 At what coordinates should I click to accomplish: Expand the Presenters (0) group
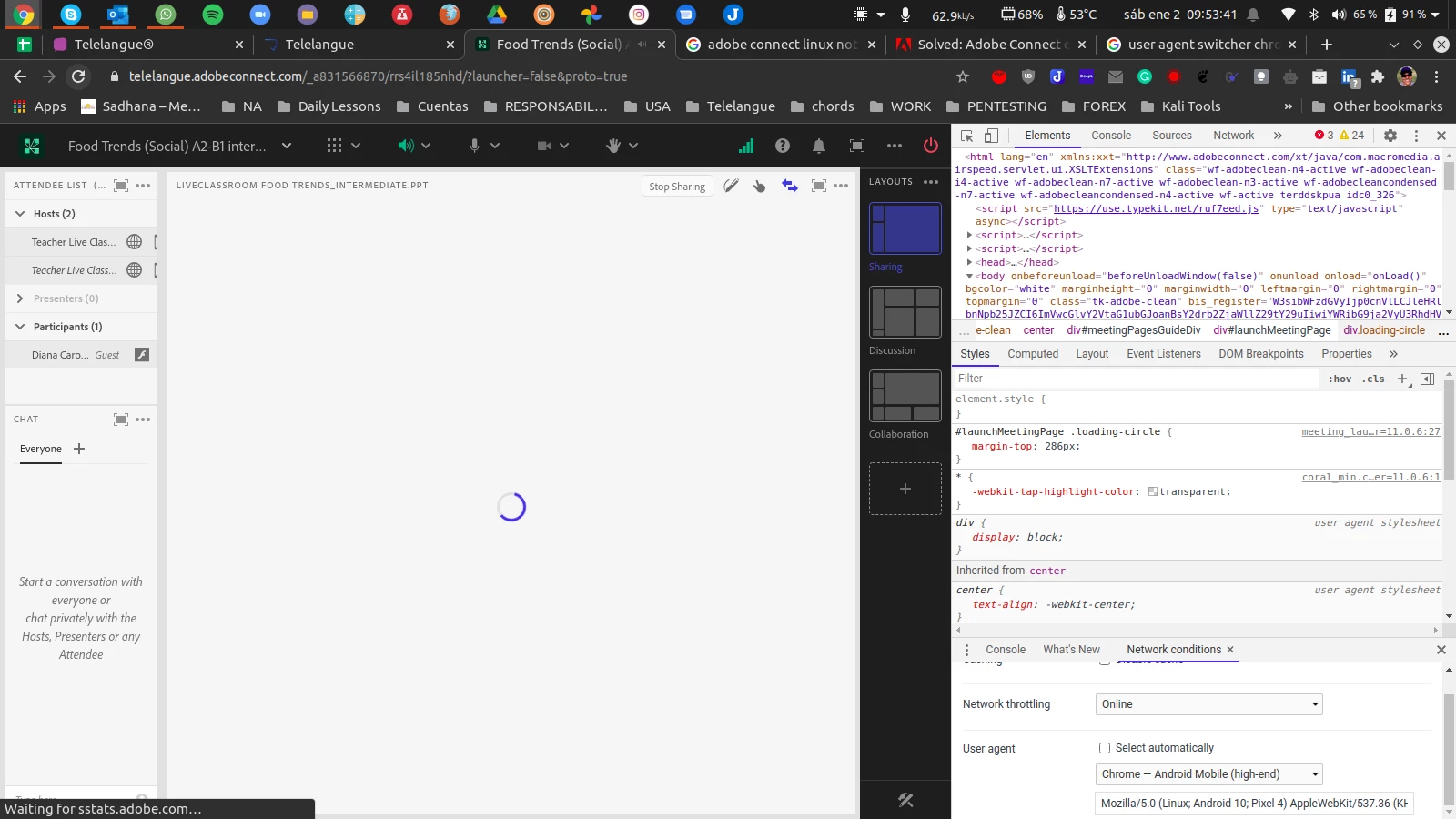click(20, 298)
